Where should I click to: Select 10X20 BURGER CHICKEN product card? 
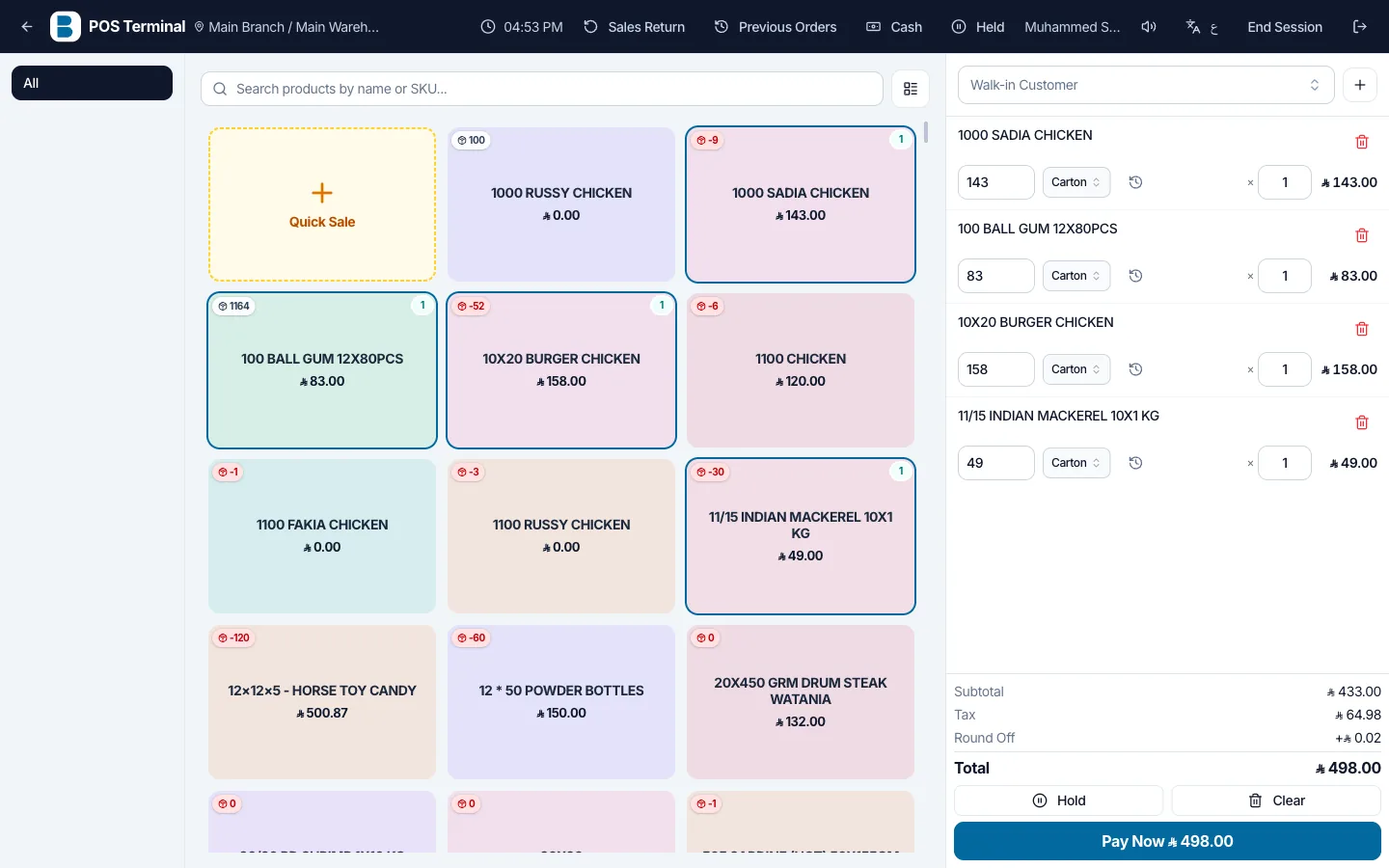click(561, 370)
